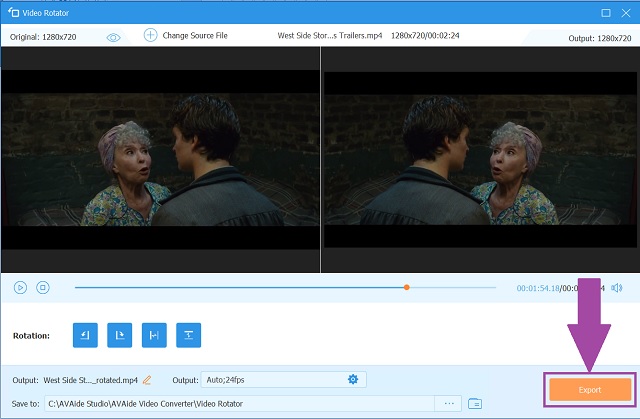Click Change Source File label

pyautogui.click(x=195, y=35)
